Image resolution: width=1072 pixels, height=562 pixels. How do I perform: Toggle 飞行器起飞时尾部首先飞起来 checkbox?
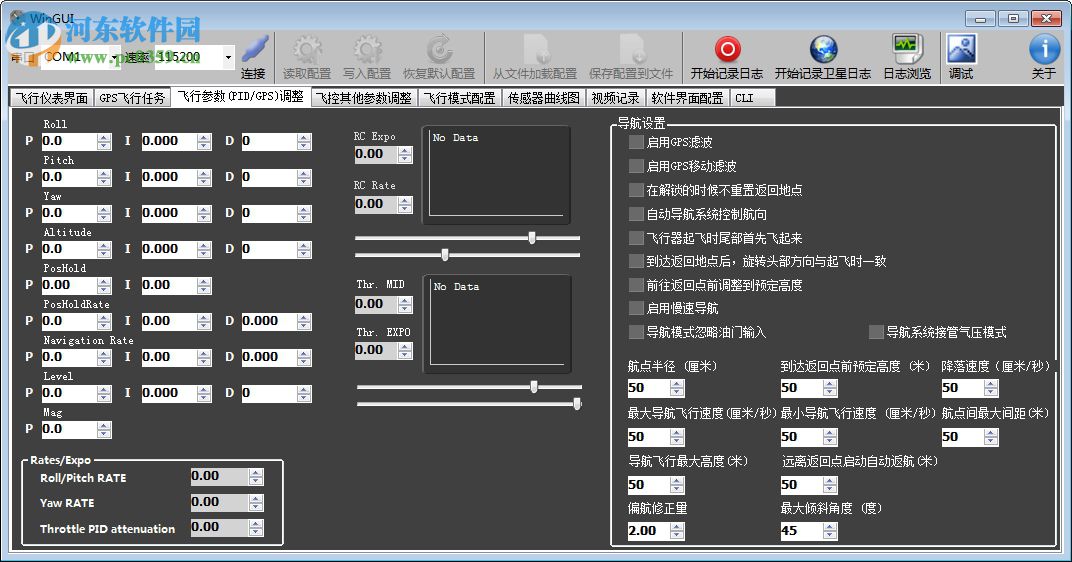pos(636,238)
